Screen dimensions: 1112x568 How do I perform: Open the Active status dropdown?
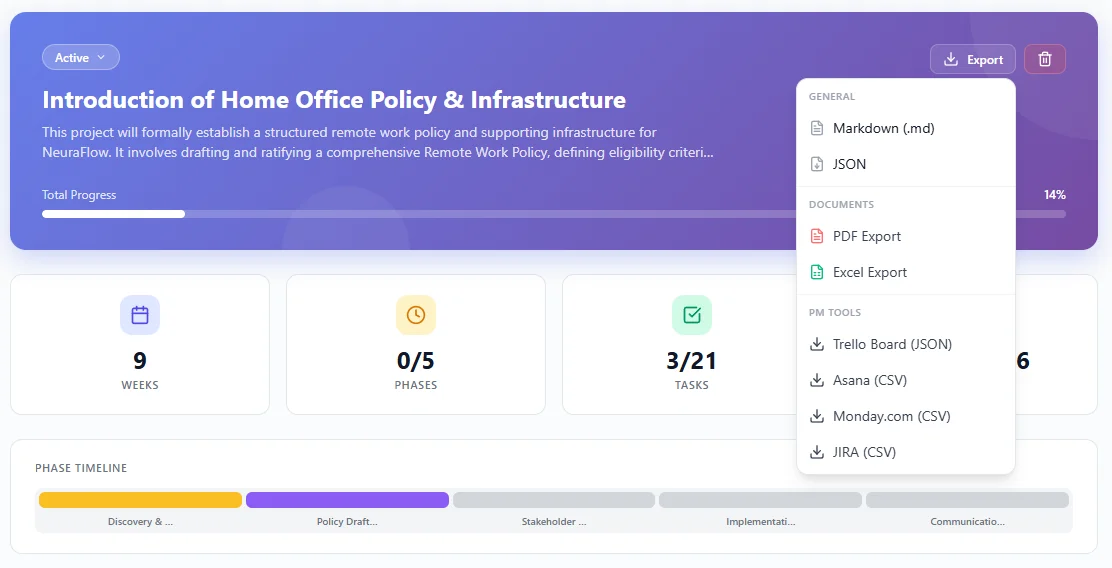click(80, 58)
